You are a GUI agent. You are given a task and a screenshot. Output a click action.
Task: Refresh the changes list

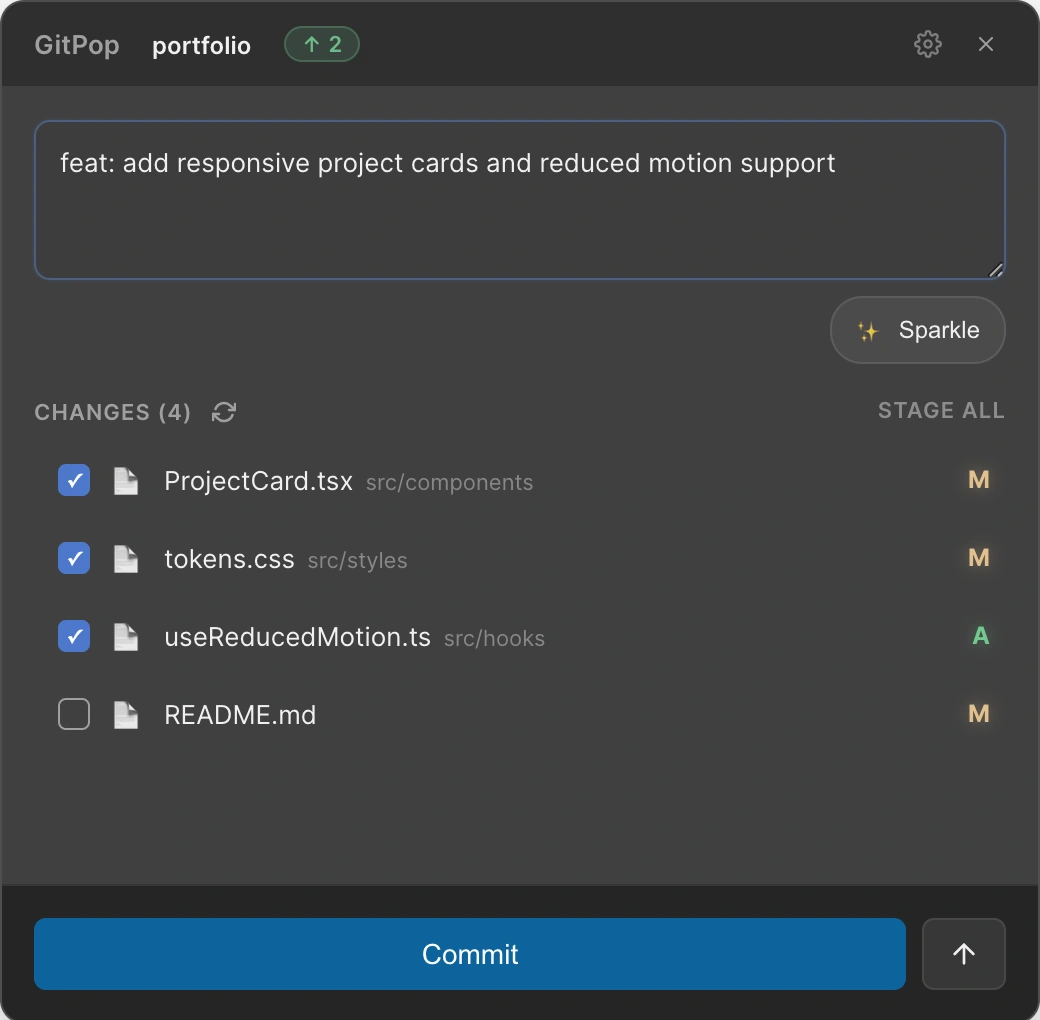tap(224, 412)
